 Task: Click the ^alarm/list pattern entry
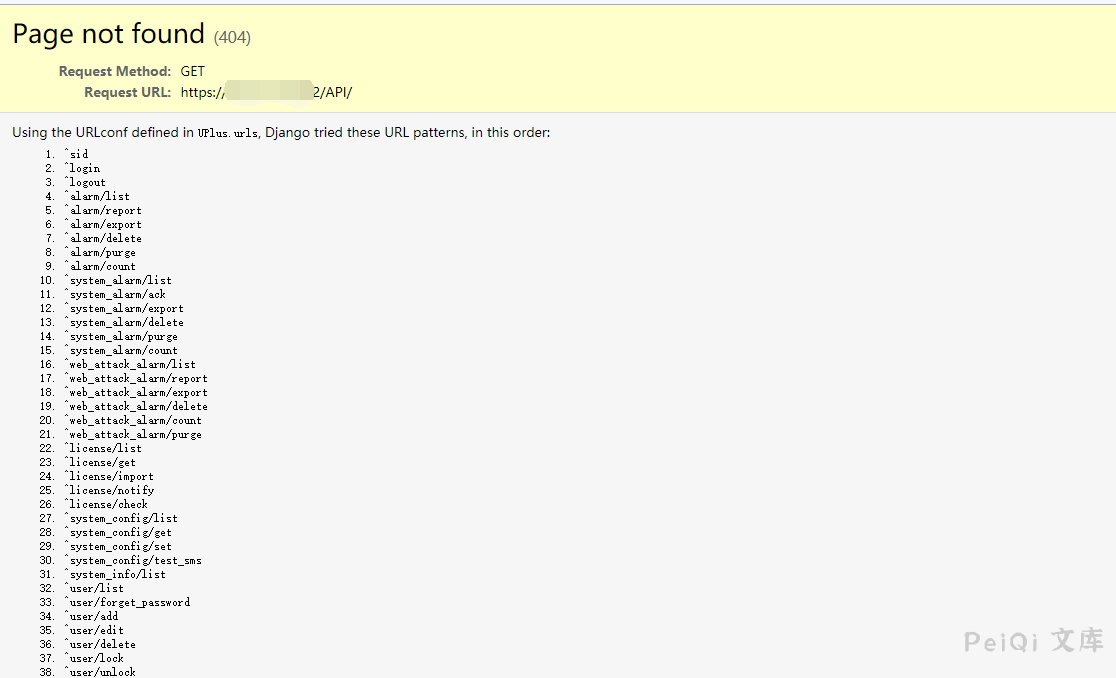point(98,196)
